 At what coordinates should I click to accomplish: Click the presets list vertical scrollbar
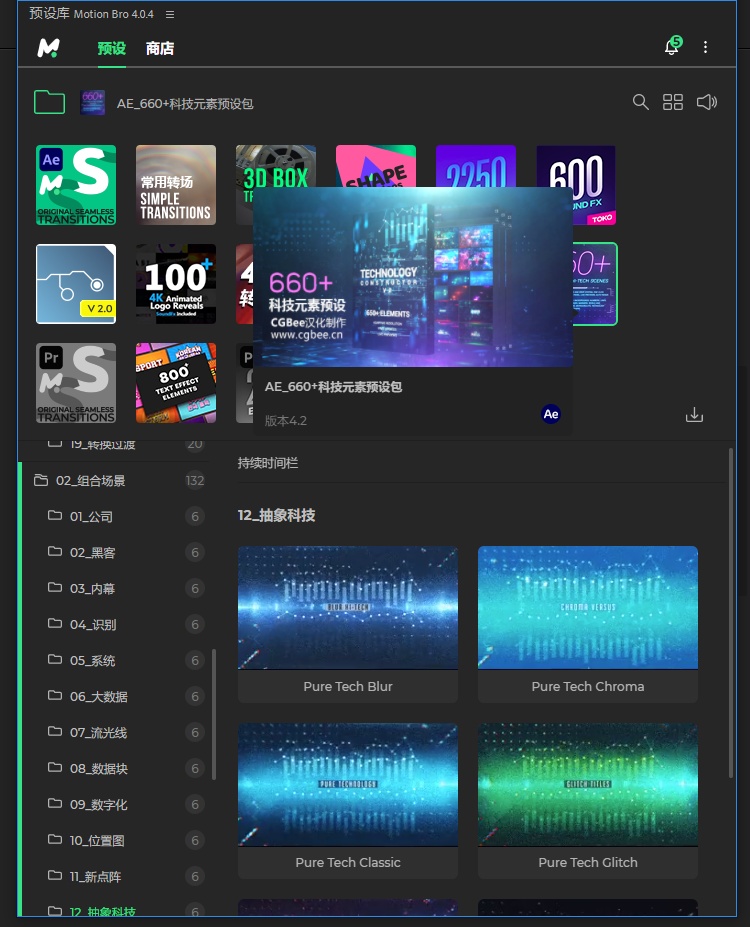pos(731,612)
